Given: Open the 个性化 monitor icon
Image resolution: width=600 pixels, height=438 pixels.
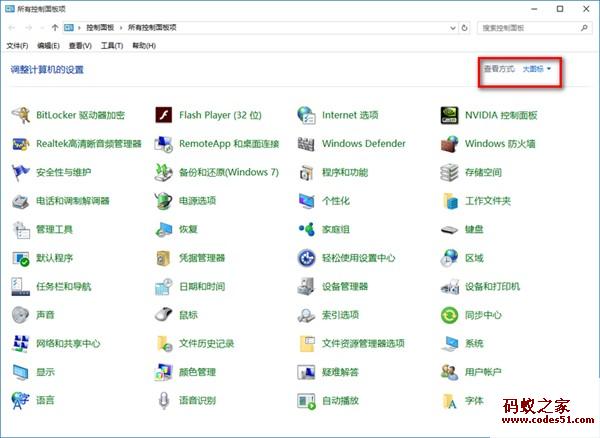Looking at the screenshot, I should tap(307, 201).
